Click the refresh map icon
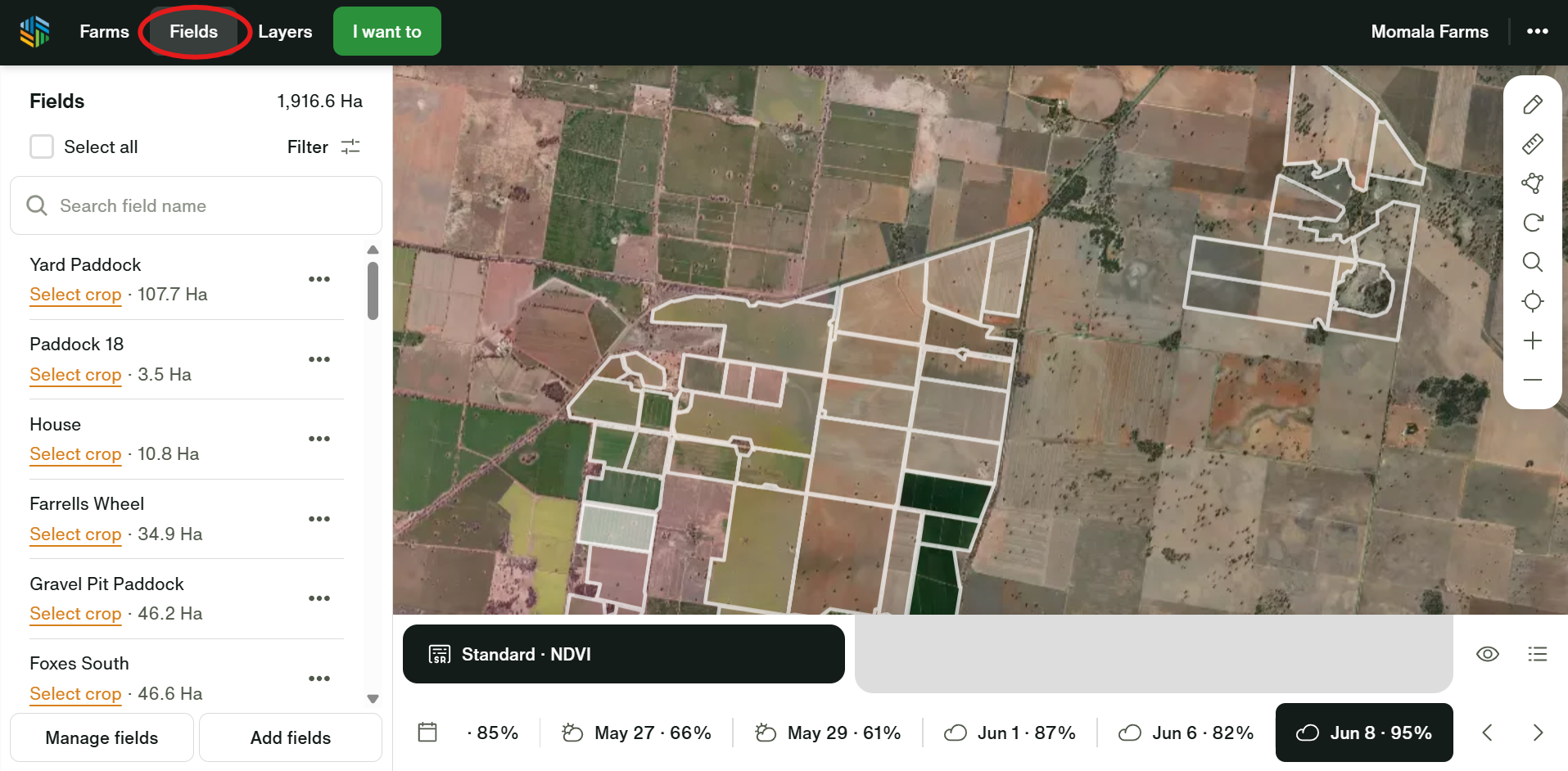Image resolution: width=1568 pixels, height=771 pixels. tap(1532, 223)
